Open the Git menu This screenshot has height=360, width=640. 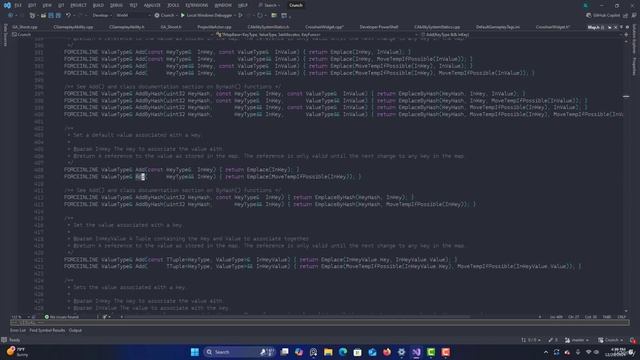click(x=61, y=5)
